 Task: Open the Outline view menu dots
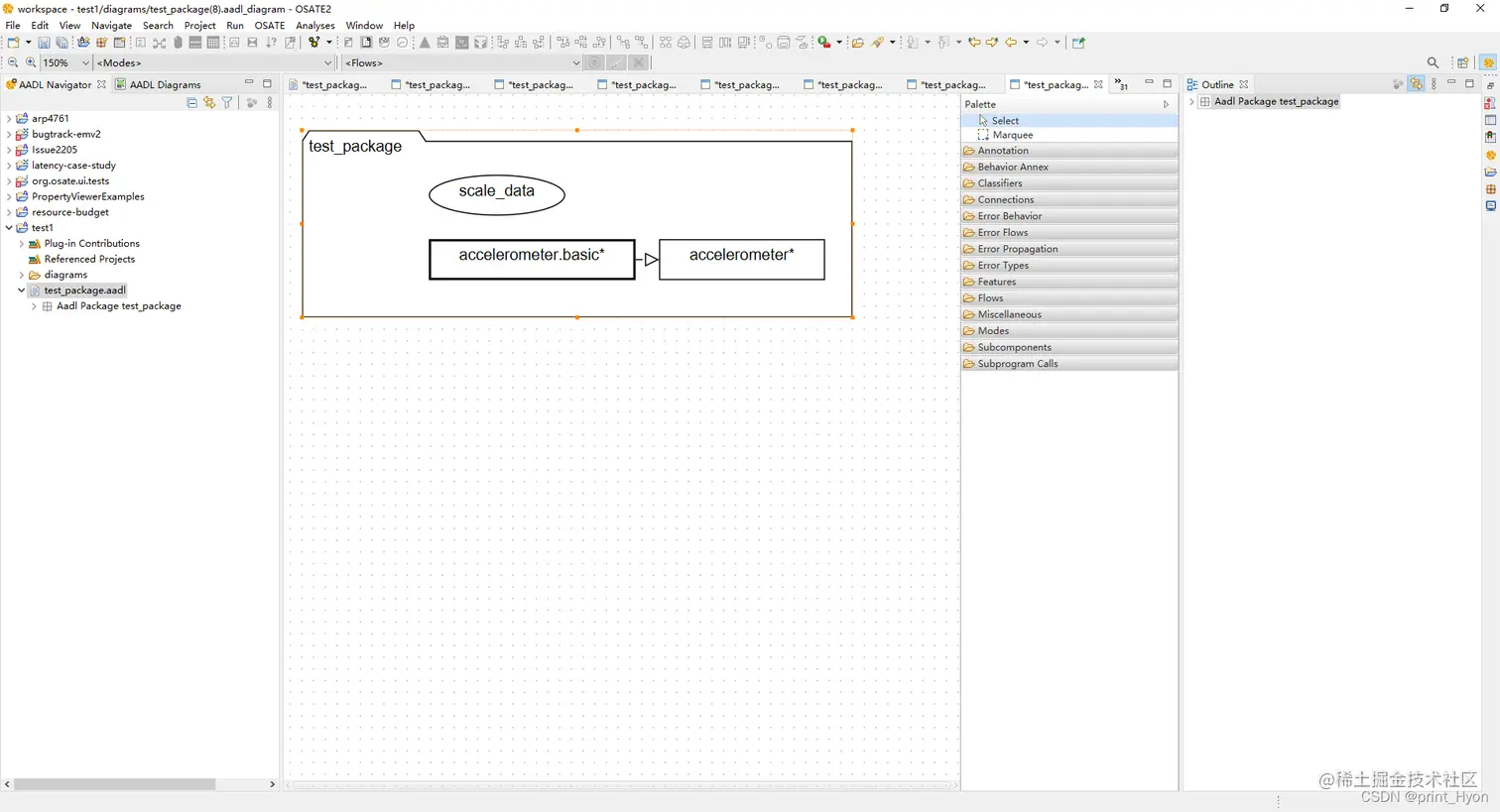tap(1434, 84)
